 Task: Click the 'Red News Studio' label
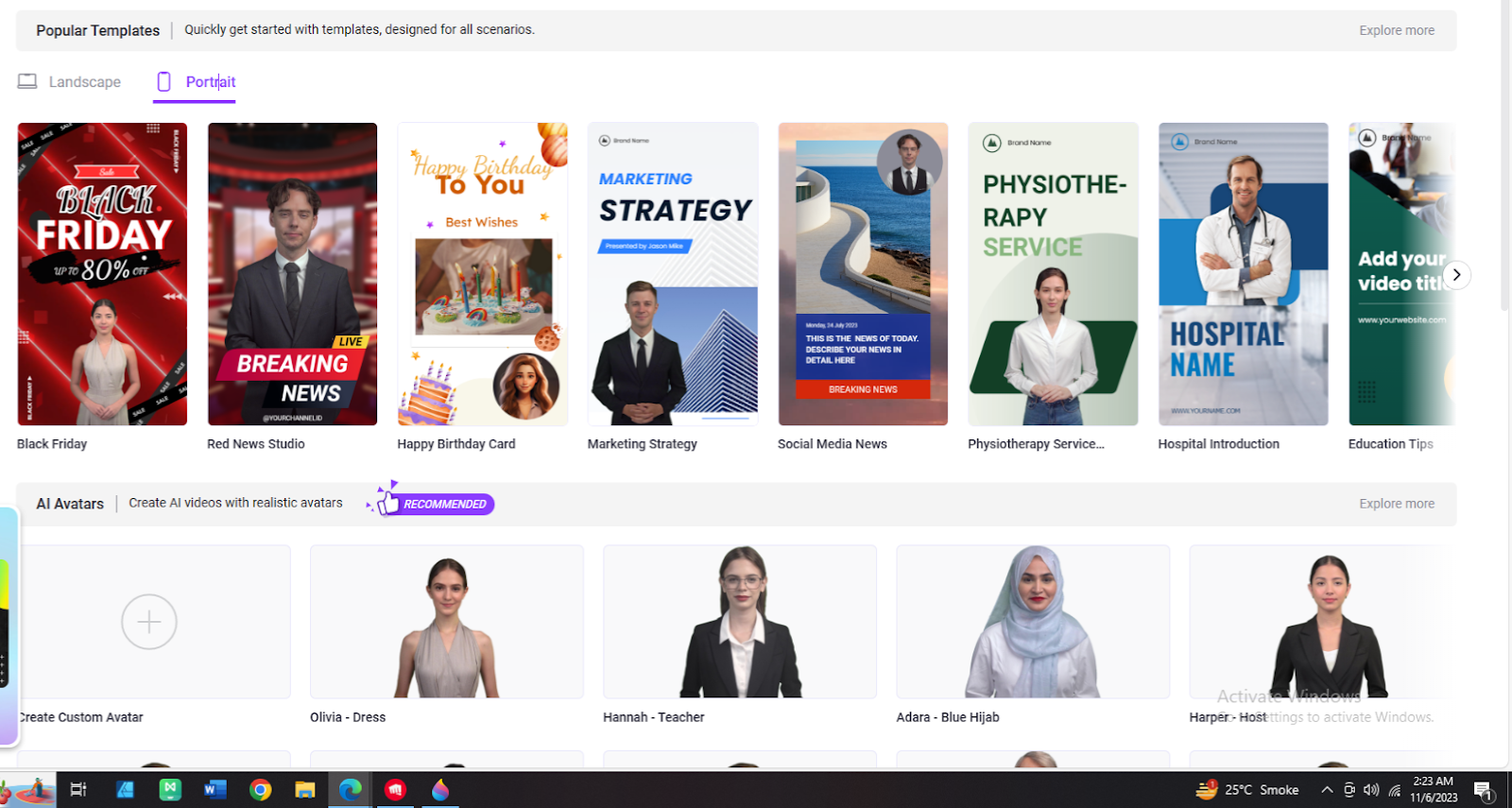[x=256, y=444]
